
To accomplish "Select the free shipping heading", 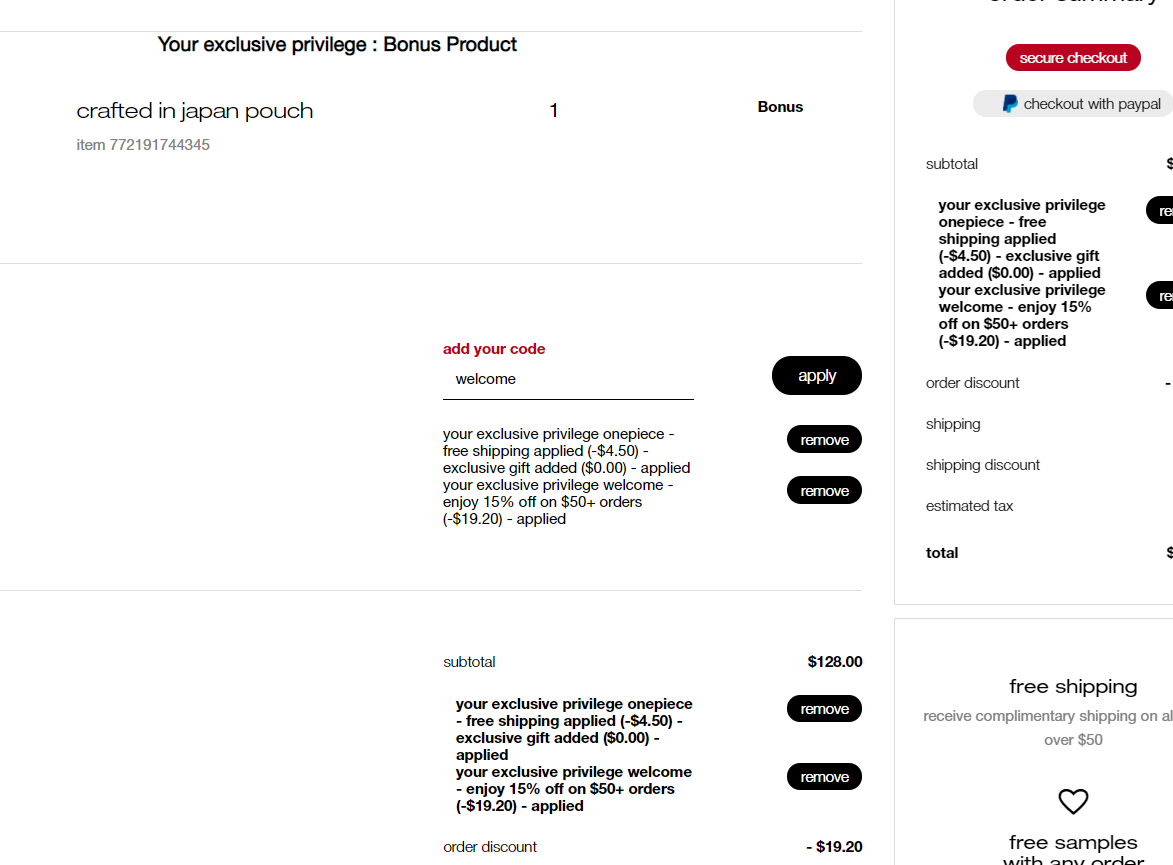I will 1073,686.
